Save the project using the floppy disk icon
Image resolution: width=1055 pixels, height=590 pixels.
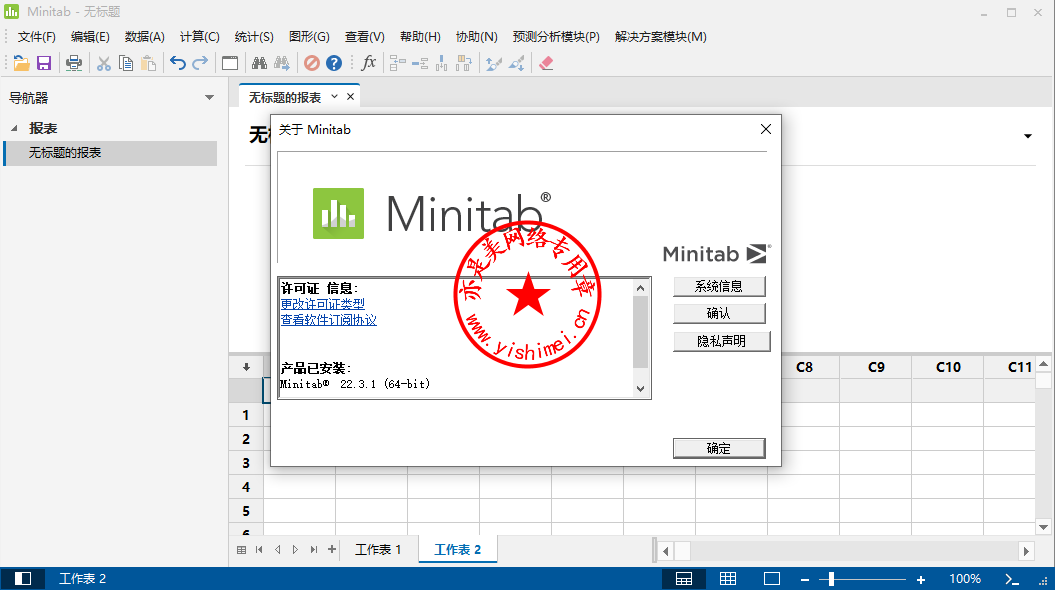(44, 63)
